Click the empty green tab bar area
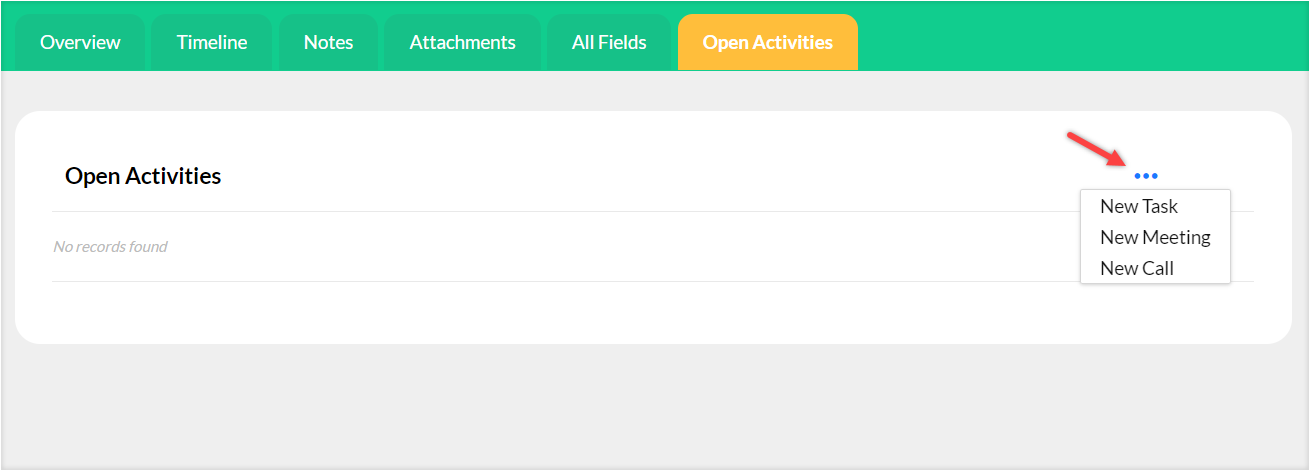This screenshot has width=1310, height=471. 1080,40
